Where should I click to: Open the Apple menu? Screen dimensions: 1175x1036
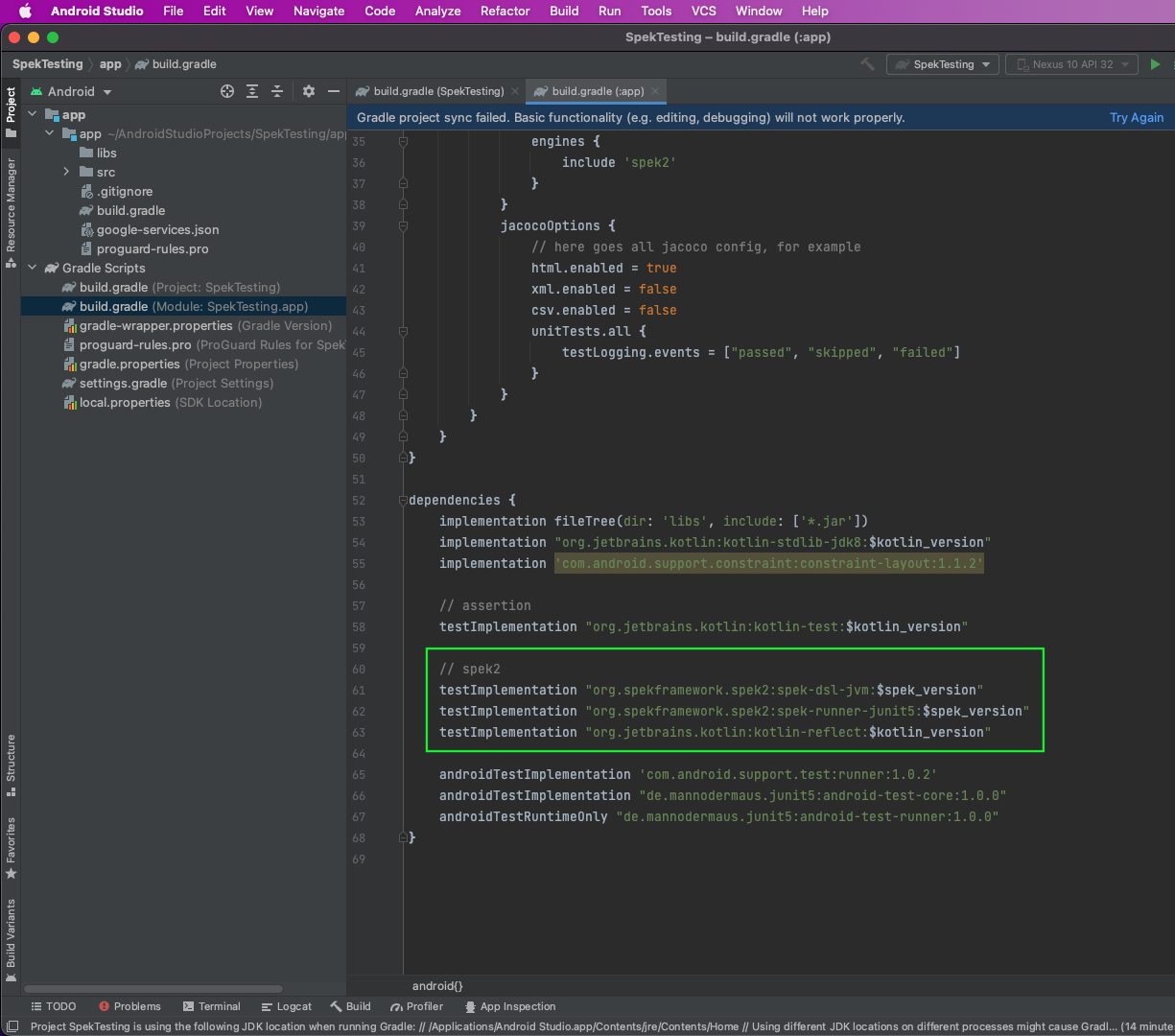(x=25, y=11)
